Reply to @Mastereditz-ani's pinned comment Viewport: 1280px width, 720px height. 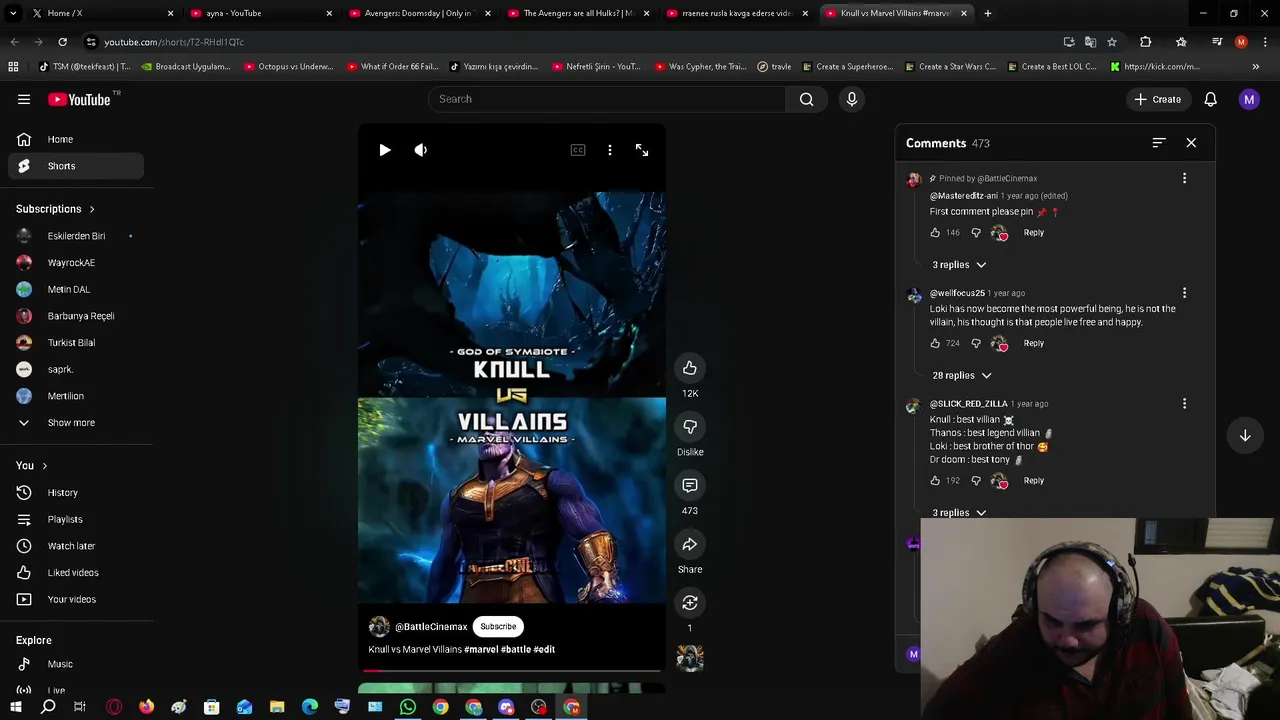click(x=1034, y=233)
